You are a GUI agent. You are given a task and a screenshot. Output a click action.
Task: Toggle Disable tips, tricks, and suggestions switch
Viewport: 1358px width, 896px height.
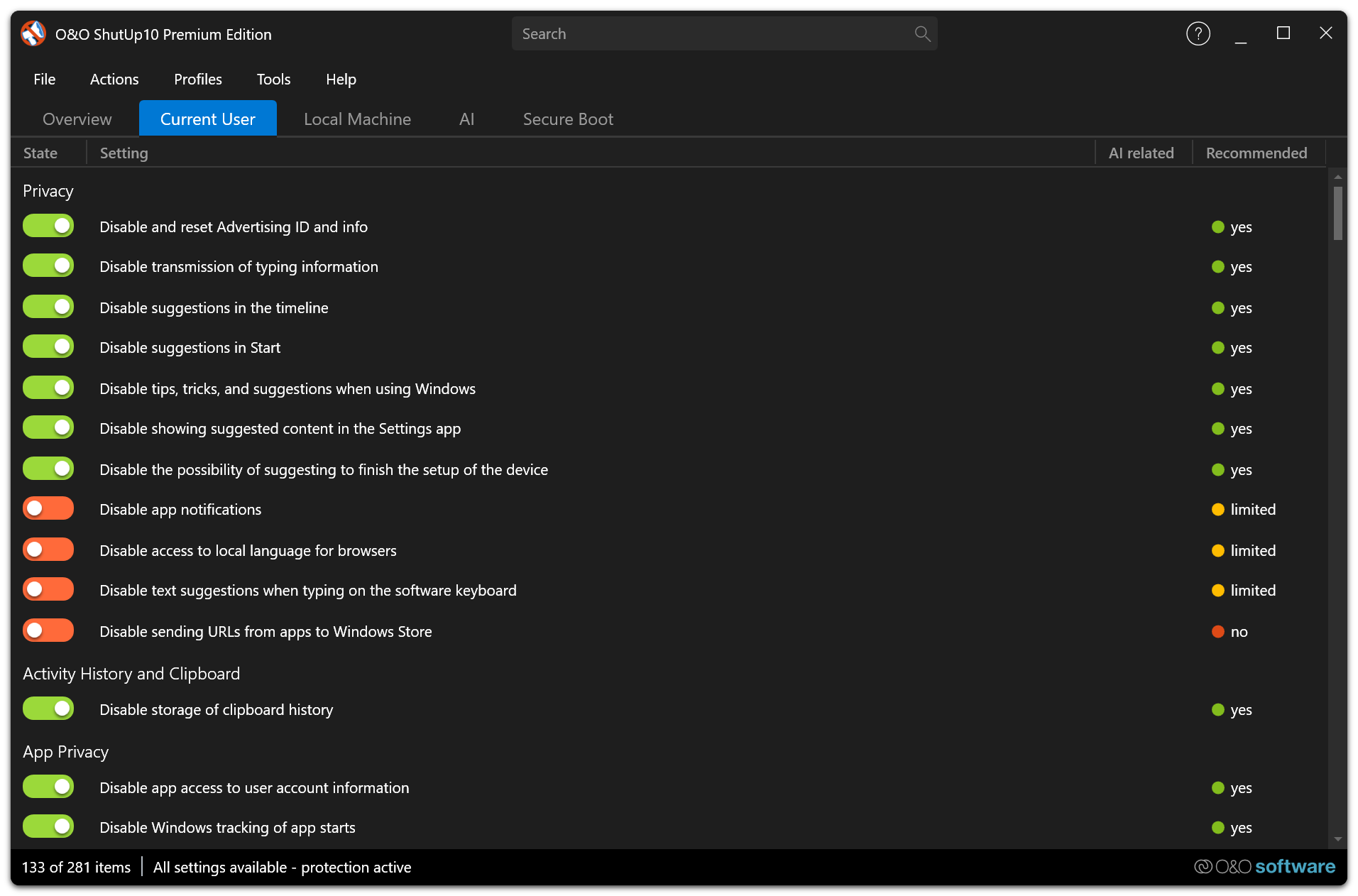point(48,388)
